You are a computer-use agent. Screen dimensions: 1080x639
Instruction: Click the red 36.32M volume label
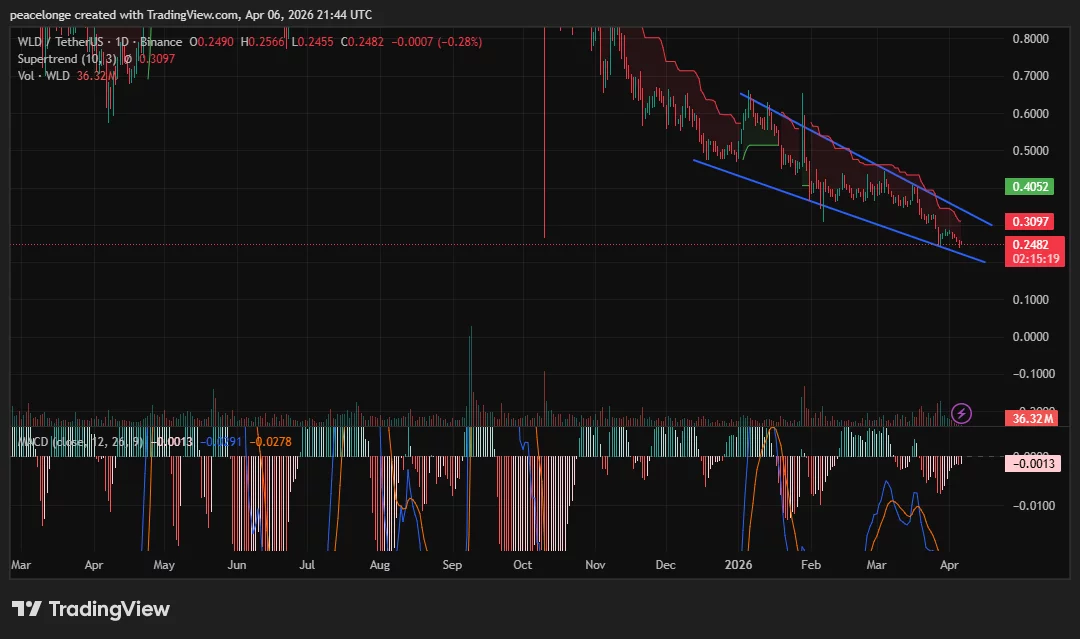pyautogui.click(x=1035, y=416)
